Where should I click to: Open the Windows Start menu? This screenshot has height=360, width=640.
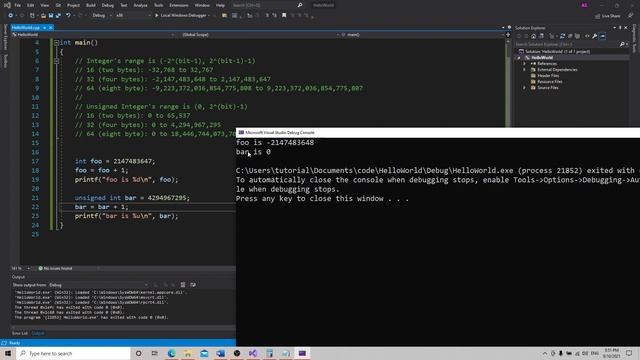8,353
